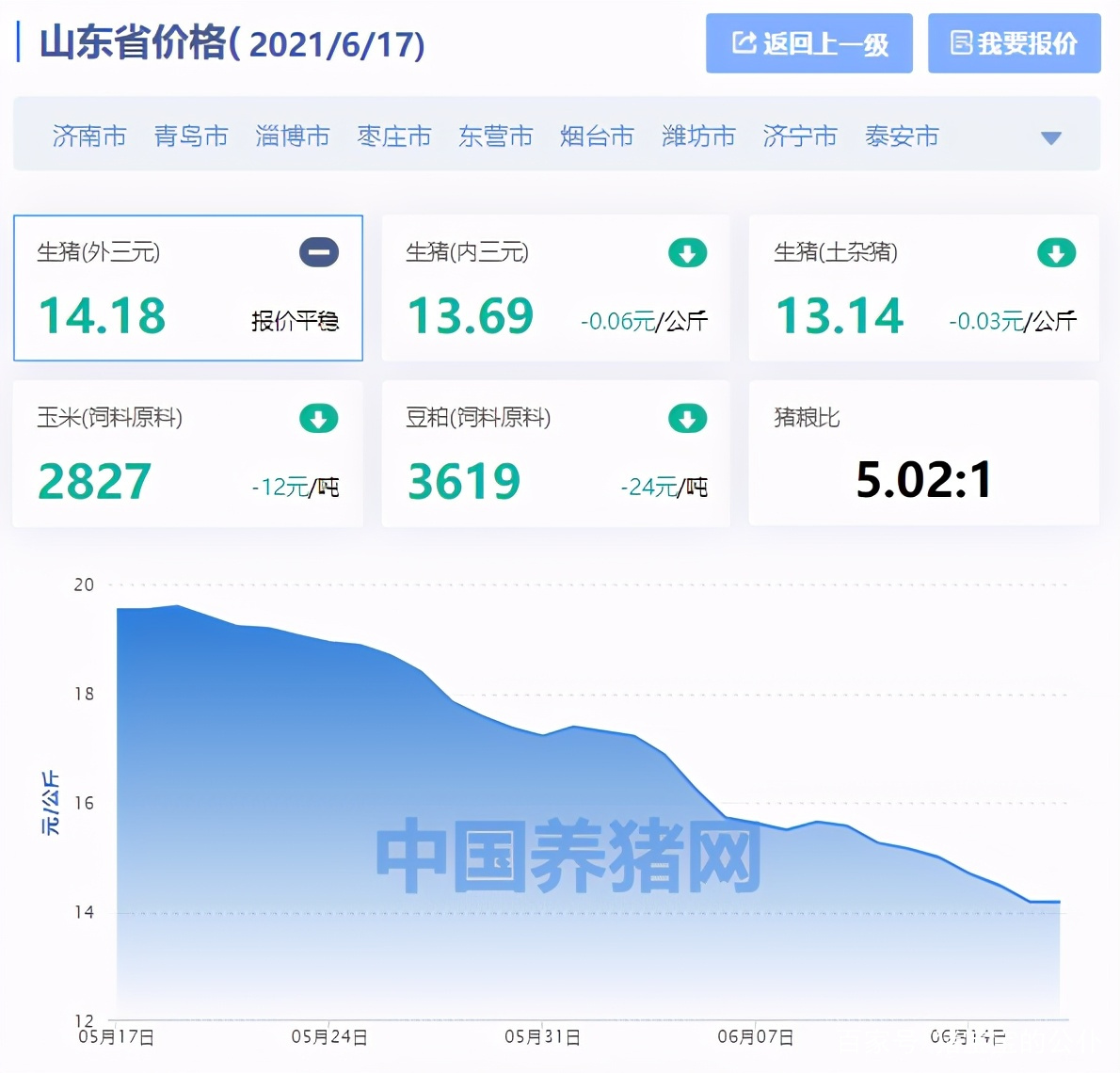
Task: Click the 猪粮比 card label
Action: [808, 417]
